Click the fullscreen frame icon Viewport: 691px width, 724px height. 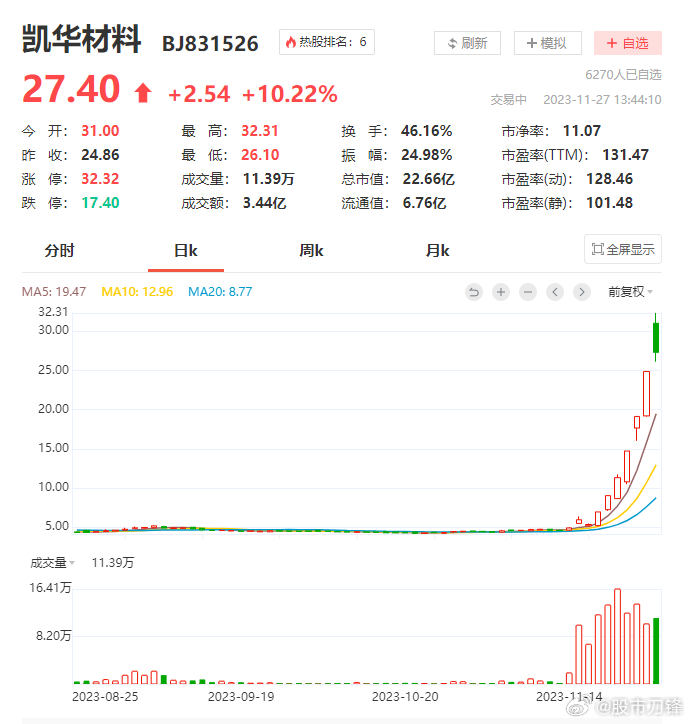coord(598,249)
